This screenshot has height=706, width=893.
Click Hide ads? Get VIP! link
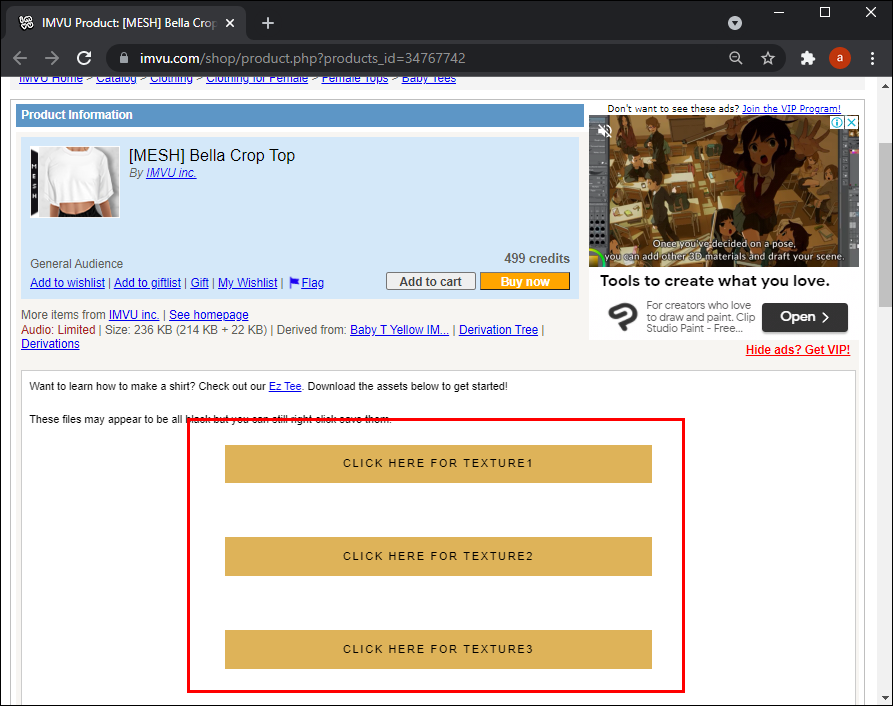coord(797,350)
